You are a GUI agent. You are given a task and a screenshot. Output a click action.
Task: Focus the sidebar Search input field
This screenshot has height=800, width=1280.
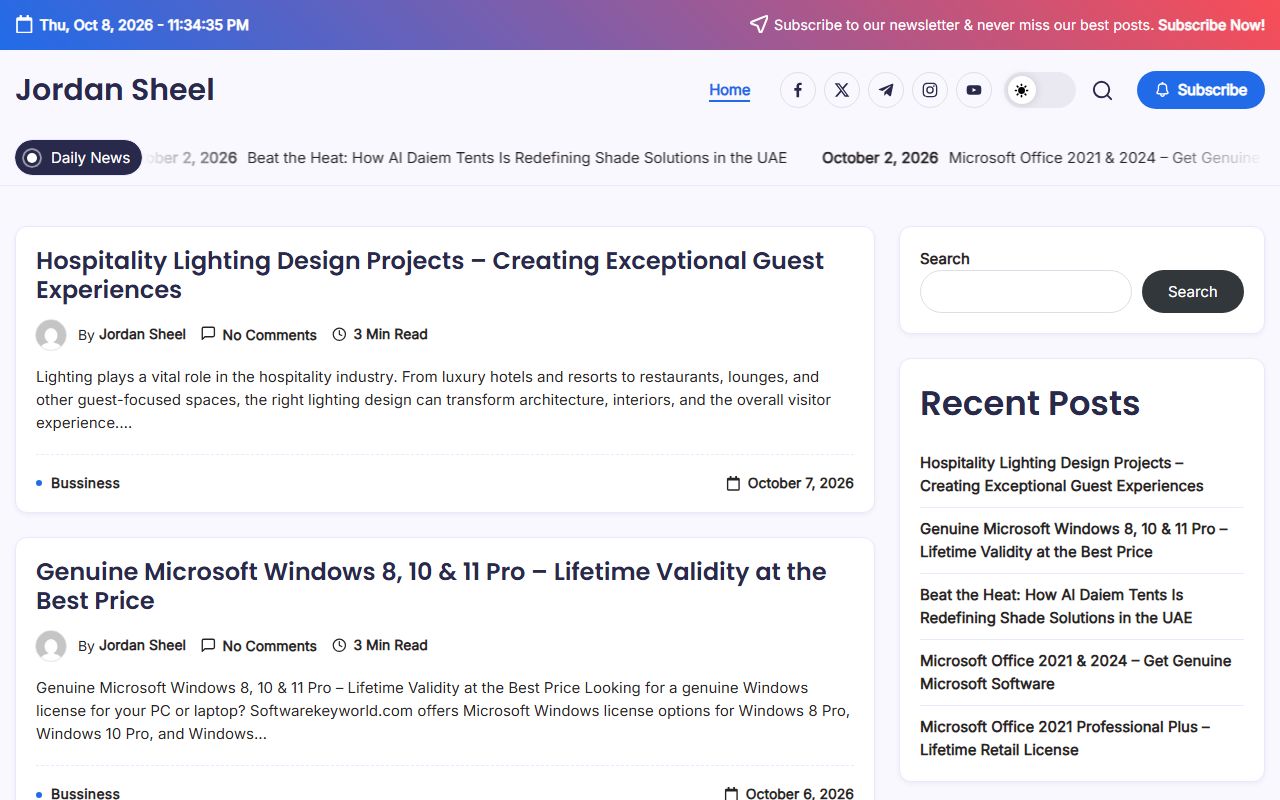(x=1025, y=291)
